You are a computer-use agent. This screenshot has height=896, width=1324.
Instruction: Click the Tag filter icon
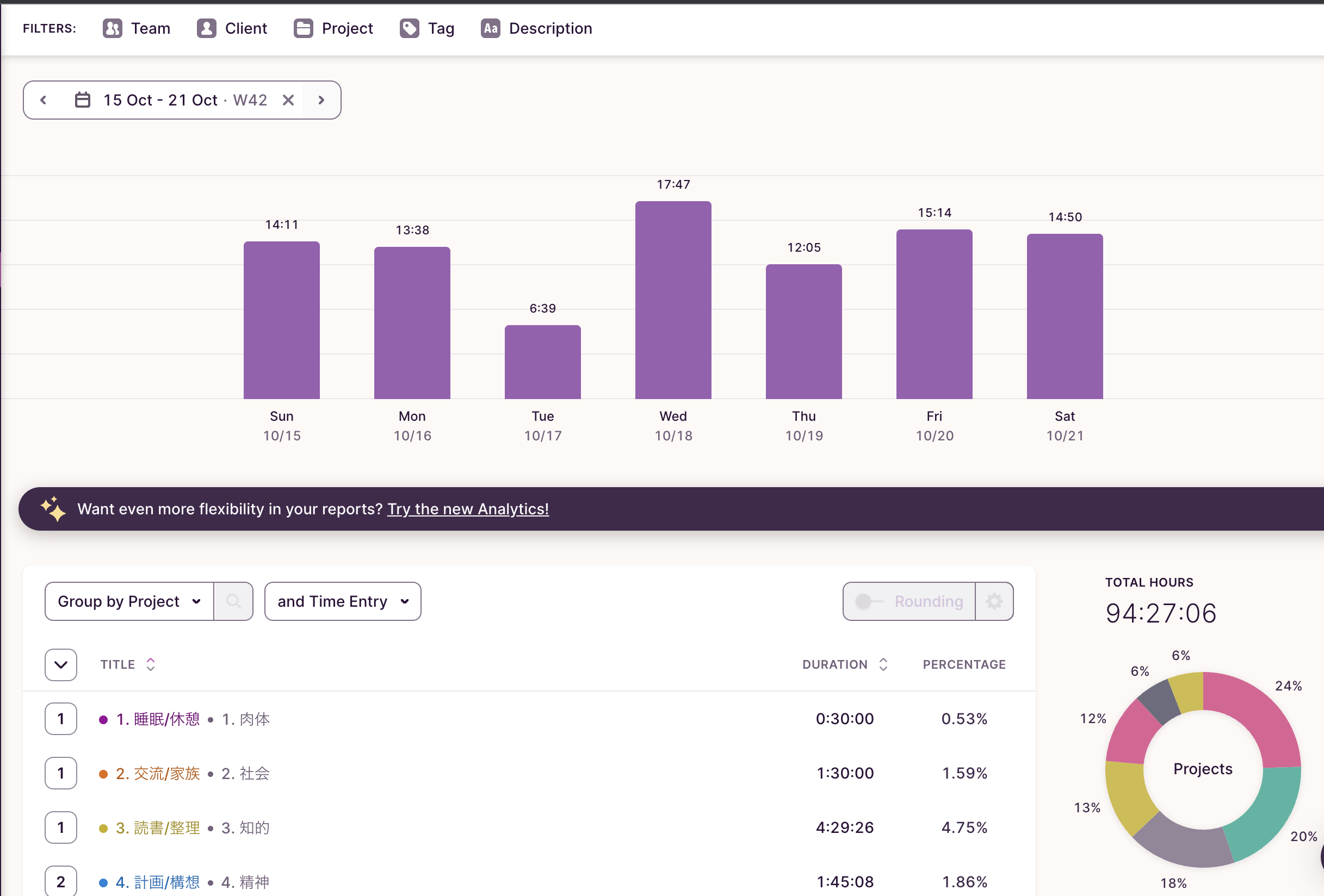(409, 28)
